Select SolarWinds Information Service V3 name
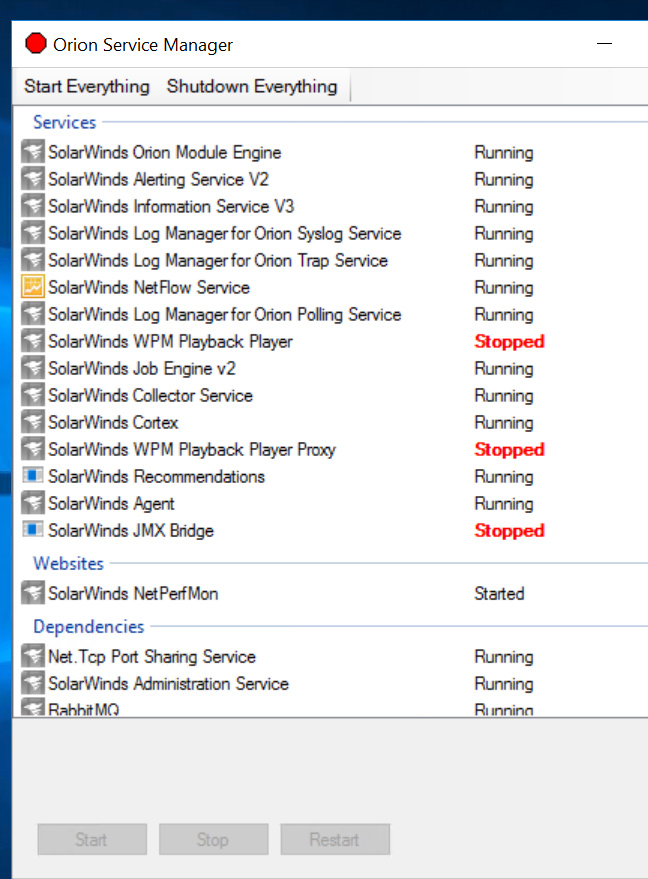This screenshot has width=648, height=879. tap(171, 206)
